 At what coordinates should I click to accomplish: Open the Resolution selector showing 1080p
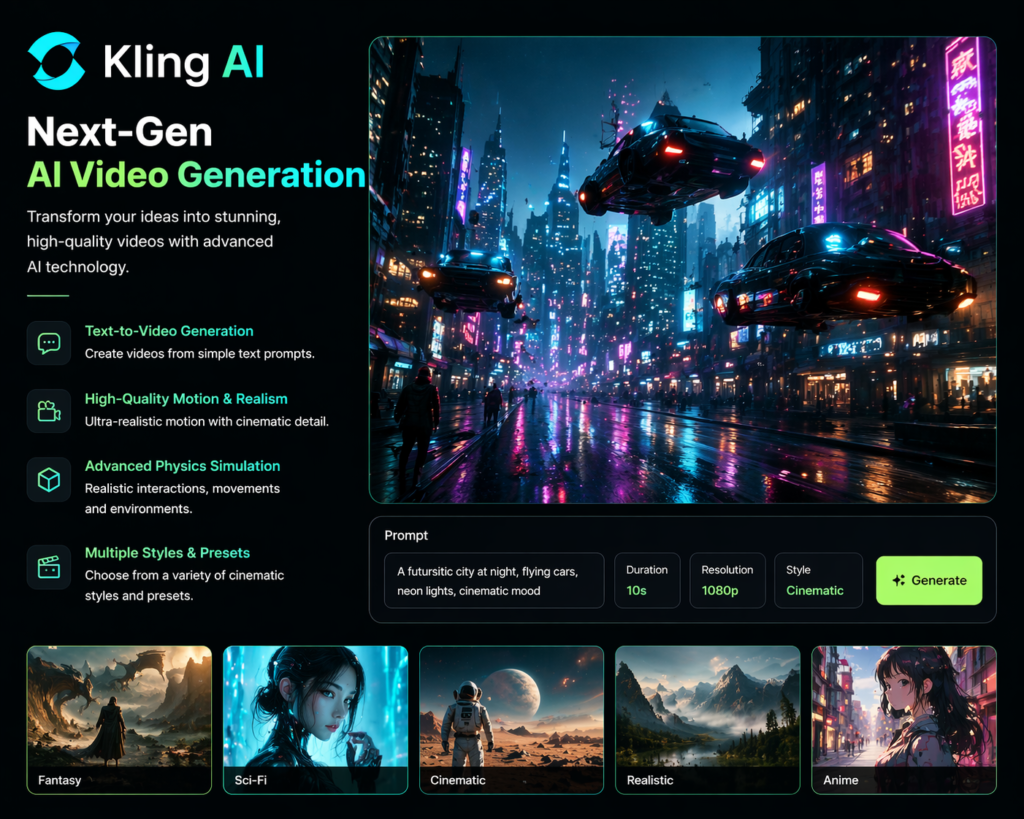tap(727, 580)
